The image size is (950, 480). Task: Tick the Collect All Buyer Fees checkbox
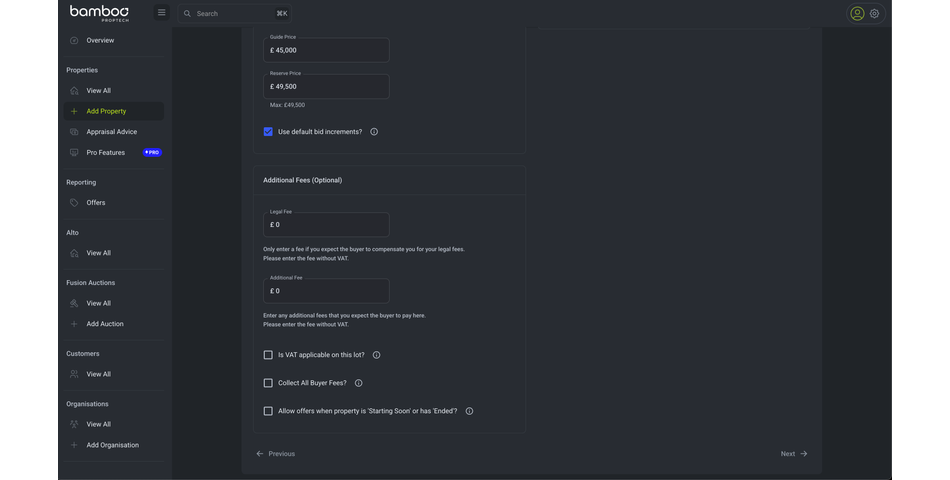coord(268,383)
